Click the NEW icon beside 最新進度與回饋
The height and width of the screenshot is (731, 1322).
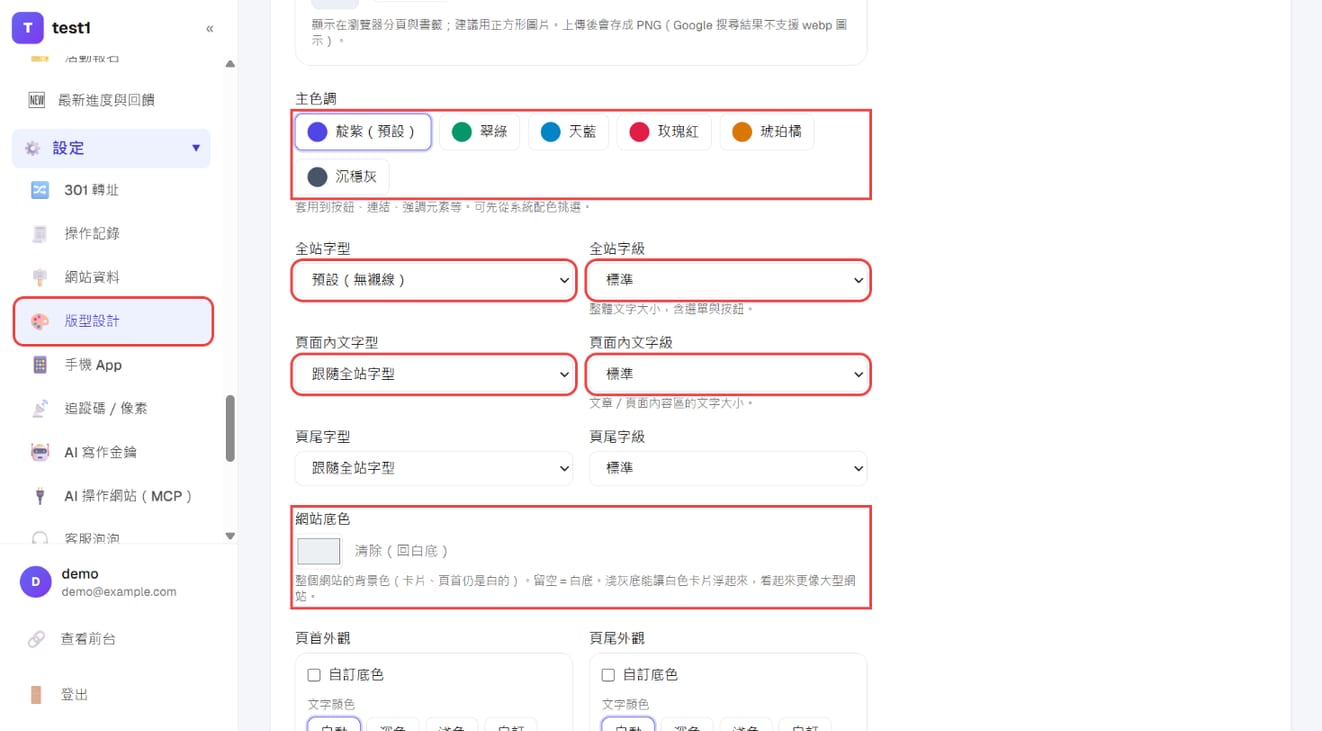37,100
